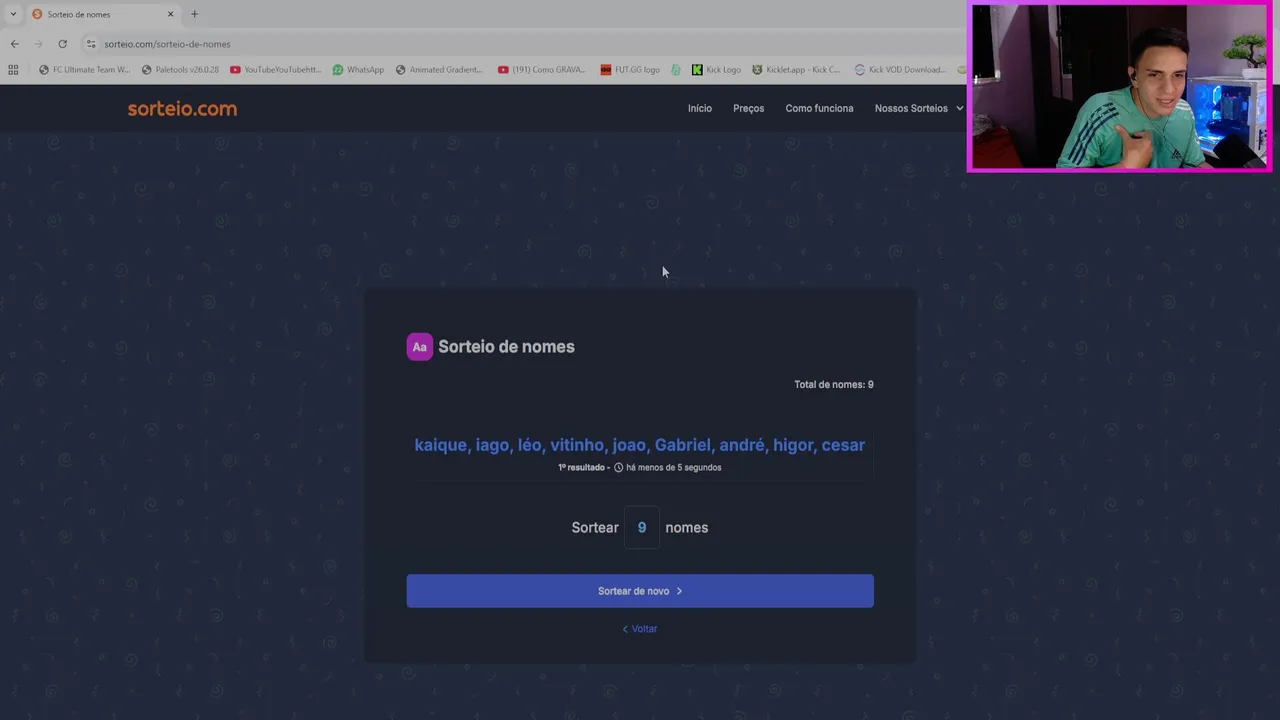Click the webcam overlay thumbnail
The image size is (1280, 720).
(x=1119, y=87)
